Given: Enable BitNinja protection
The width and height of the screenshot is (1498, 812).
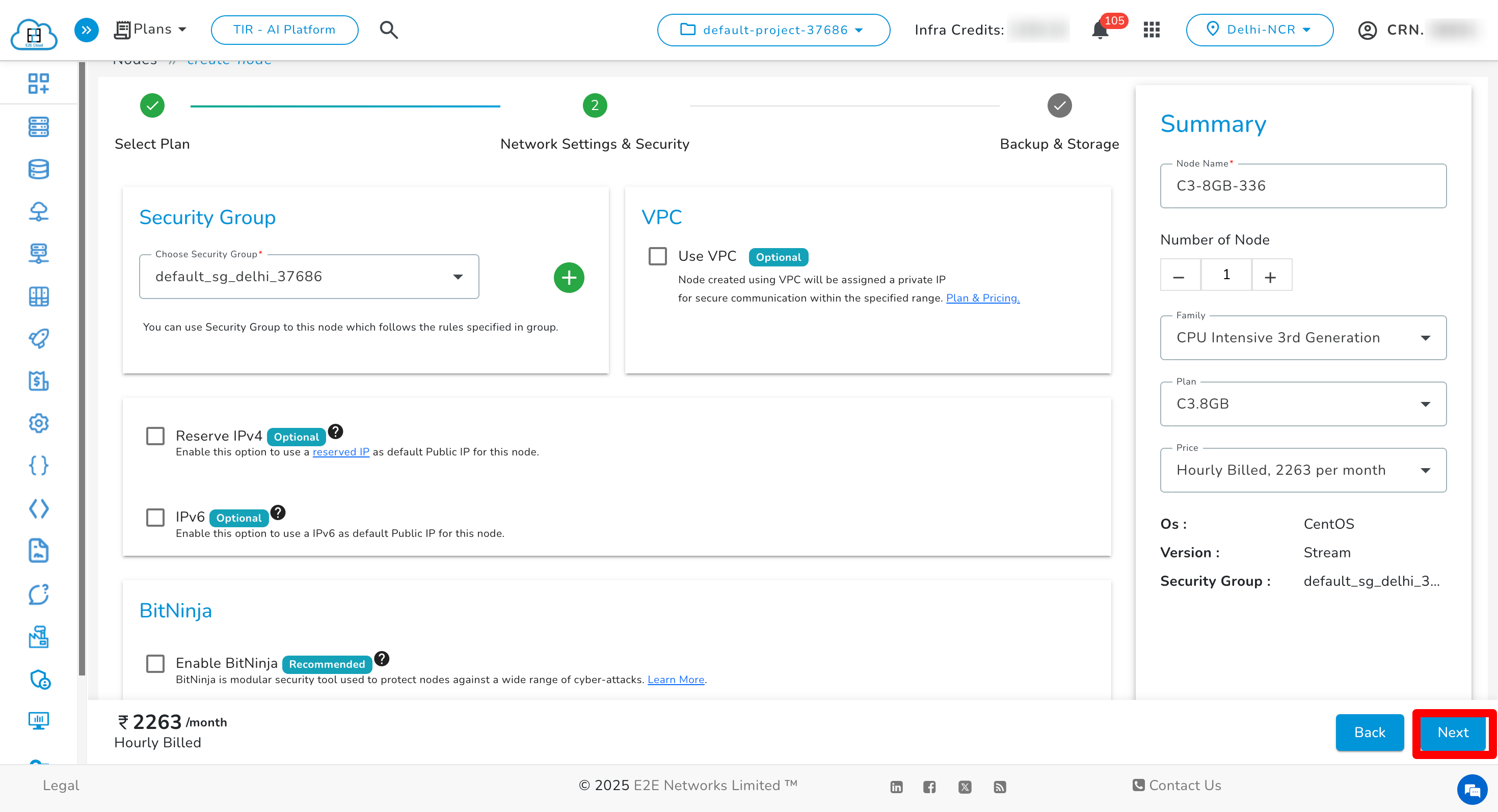Looking at the screenshot, I should coord(155,663).
